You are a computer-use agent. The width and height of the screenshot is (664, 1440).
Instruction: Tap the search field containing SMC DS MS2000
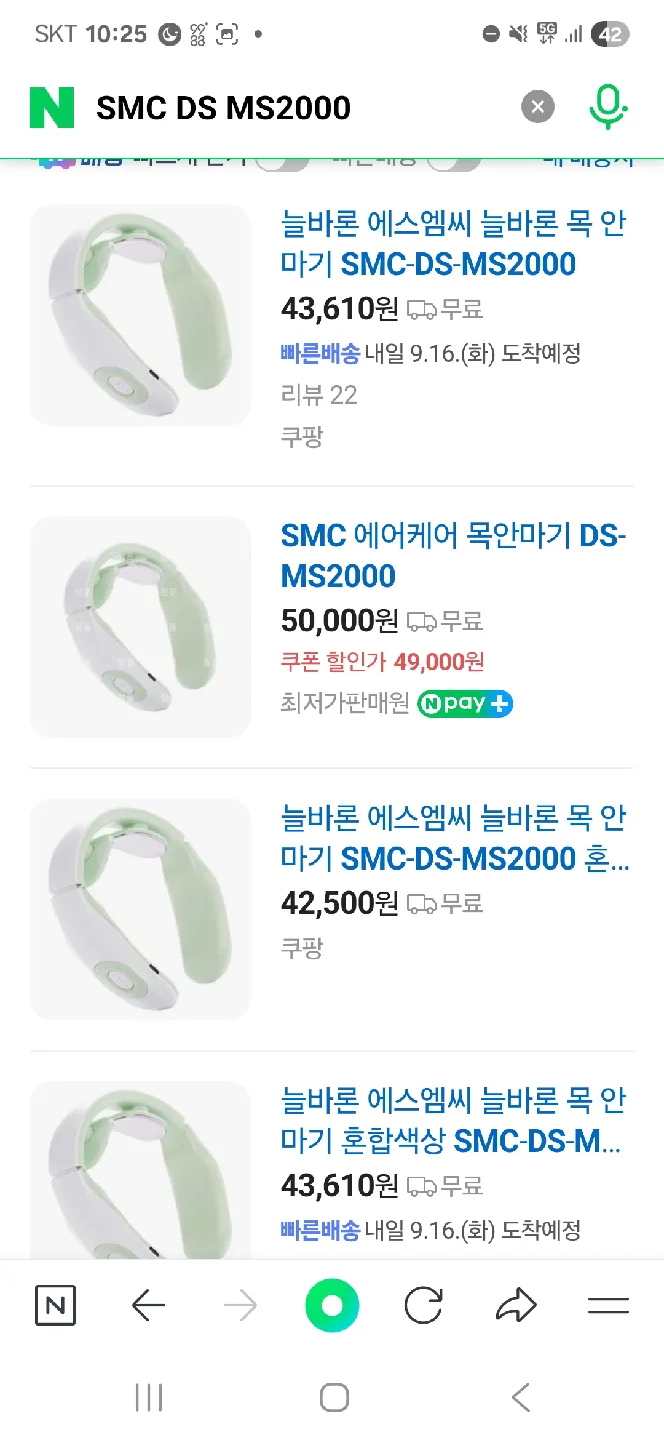point(300,107)
